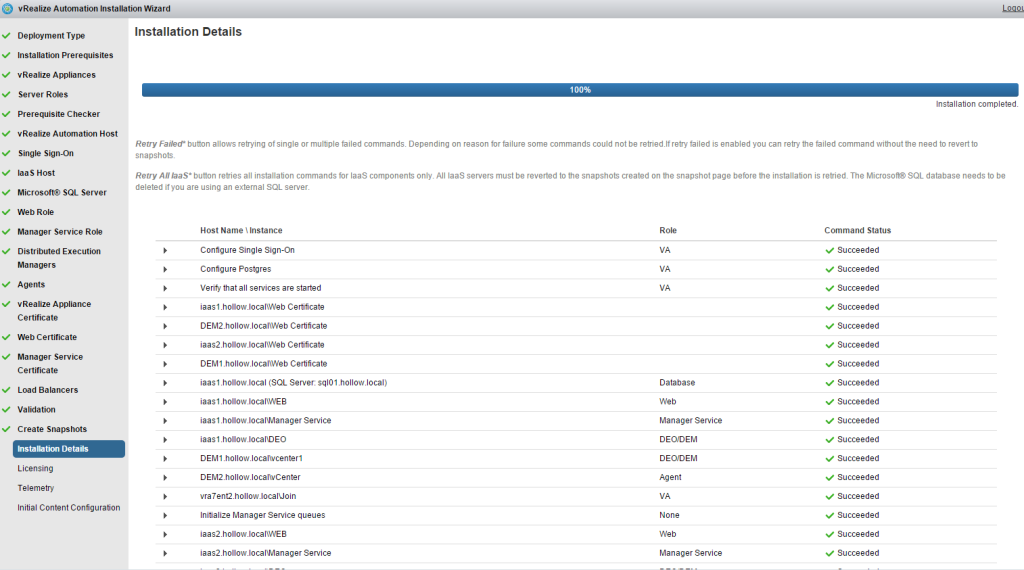This screenshot has width=1024, height=570.
Task: Open the Licensing step in sidebar
Action: click(x=36, y=468)
